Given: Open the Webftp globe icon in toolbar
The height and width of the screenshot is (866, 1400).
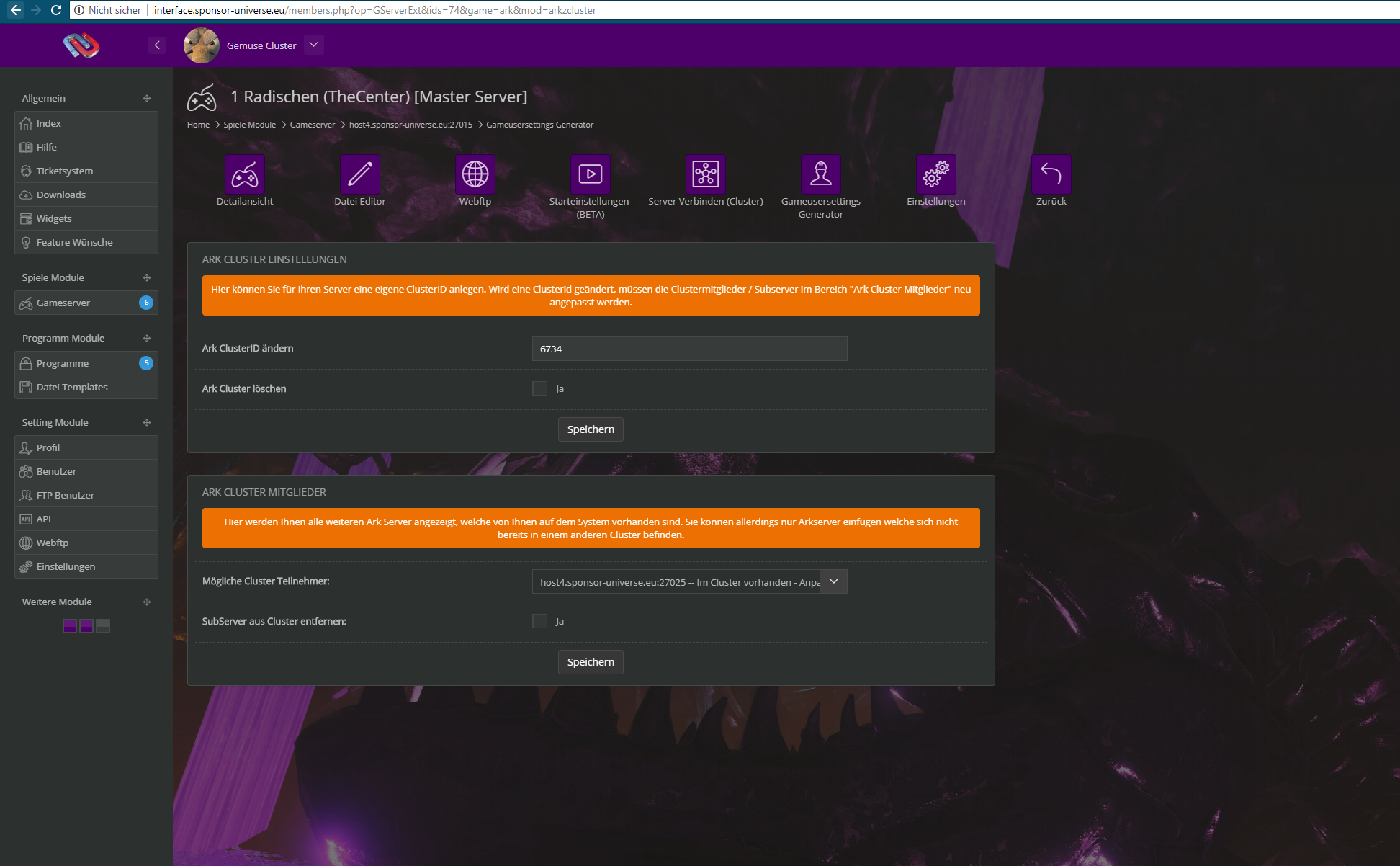Looking at the screenshot, I should [475, 174].
